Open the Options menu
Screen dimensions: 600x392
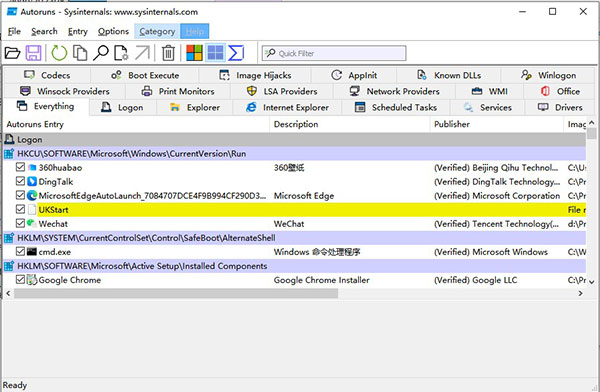(x=113, y=31)
